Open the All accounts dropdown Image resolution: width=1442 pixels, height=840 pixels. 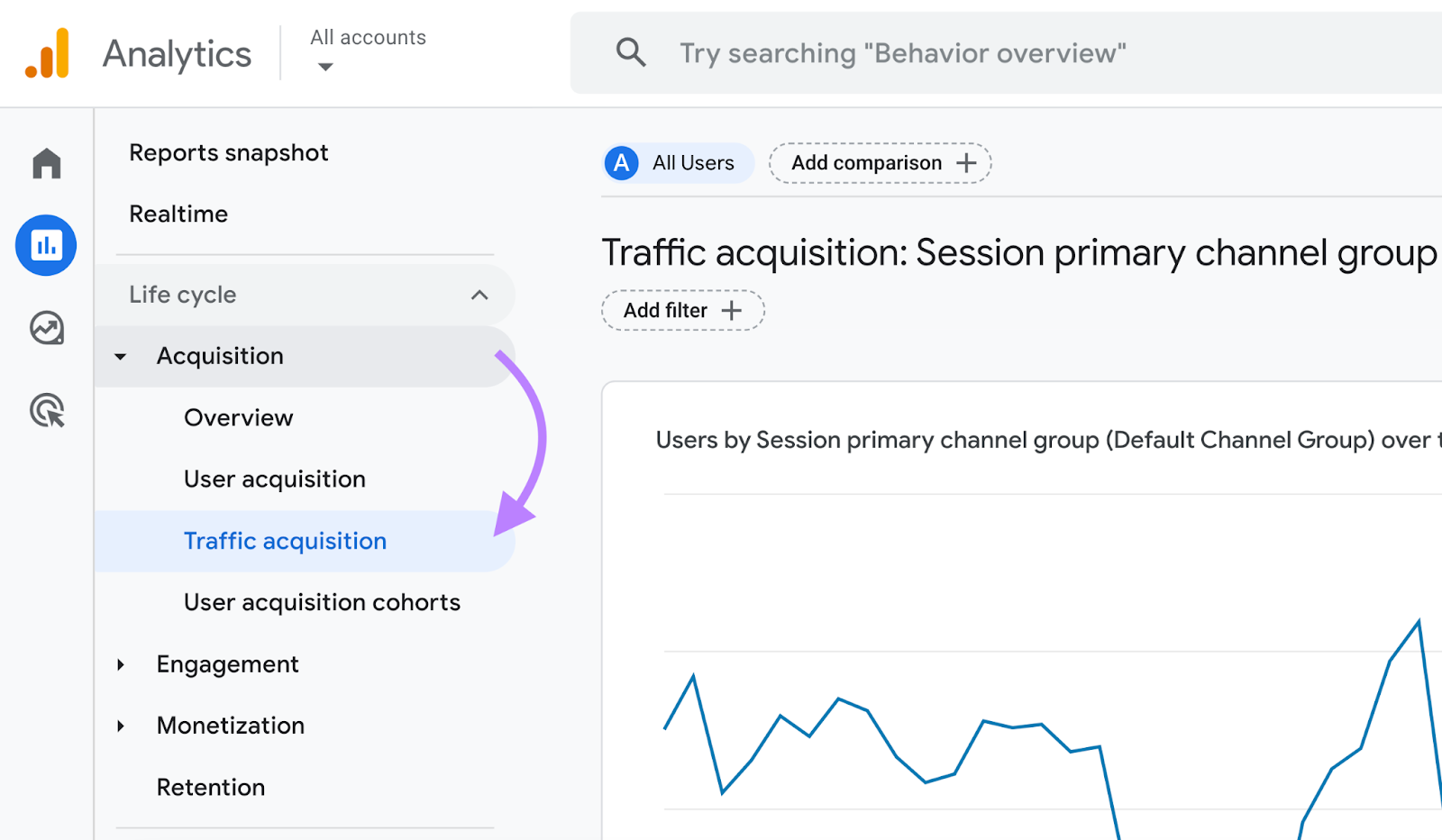324,65
